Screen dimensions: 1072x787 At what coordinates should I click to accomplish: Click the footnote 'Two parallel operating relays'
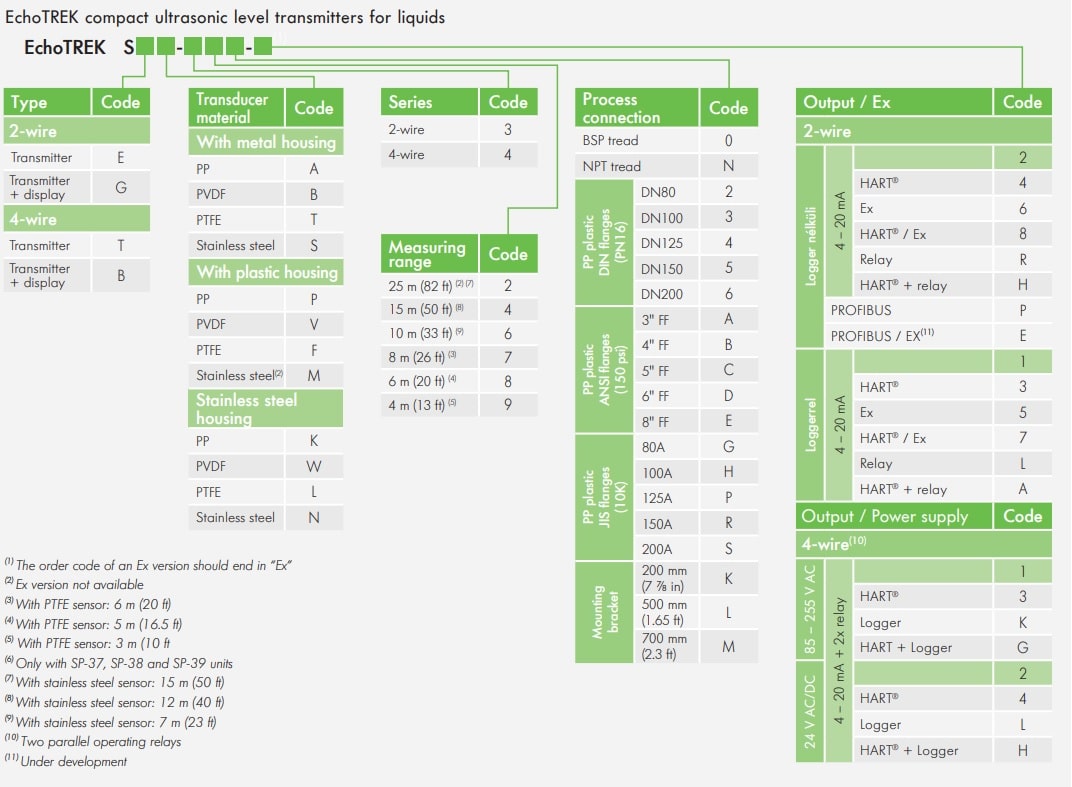coord(93,741)
